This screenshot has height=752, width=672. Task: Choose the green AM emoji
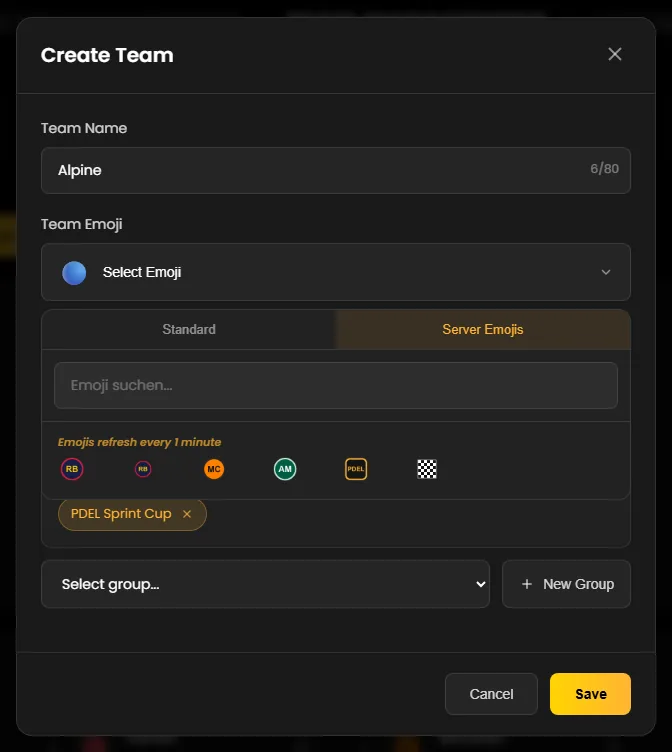pos(285,469)
